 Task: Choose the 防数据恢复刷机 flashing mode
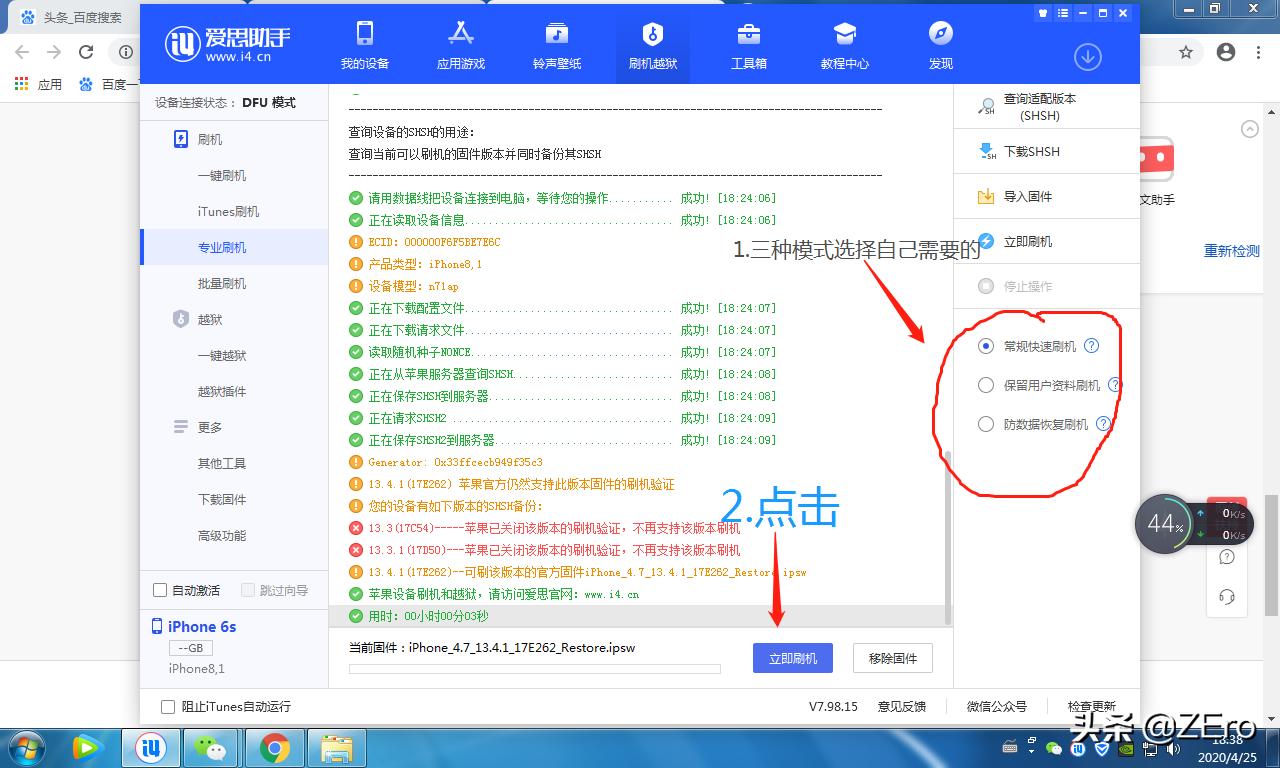coord(984,423)
